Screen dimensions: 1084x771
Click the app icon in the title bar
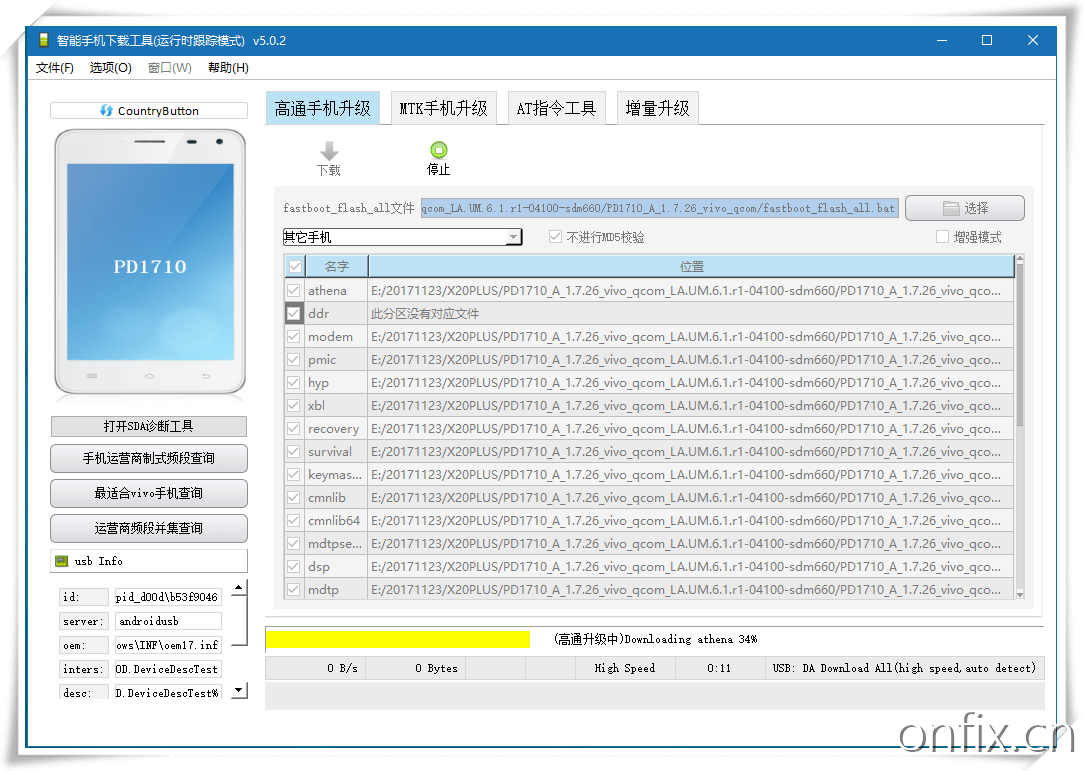(44, 40)
